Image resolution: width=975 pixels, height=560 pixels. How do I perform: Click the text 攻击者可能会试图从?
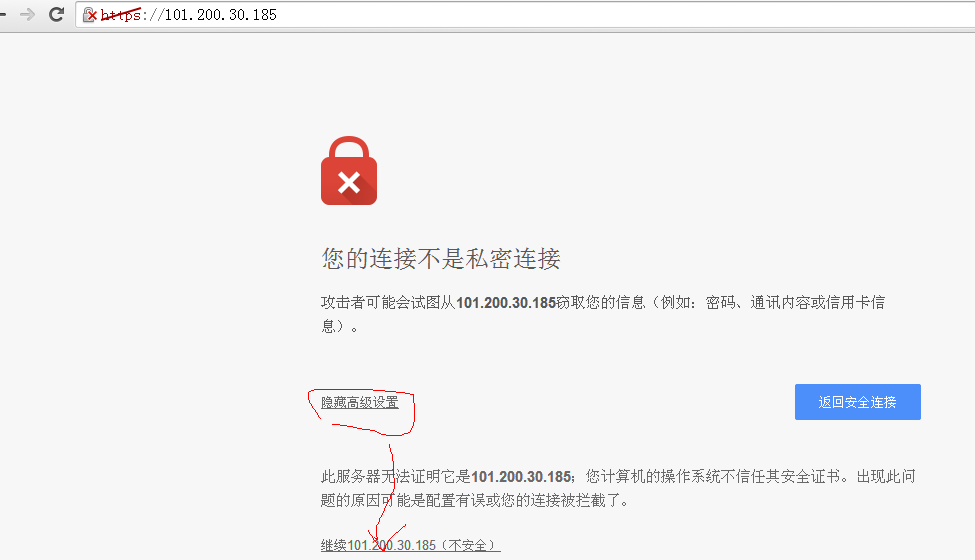click(389, 303)
